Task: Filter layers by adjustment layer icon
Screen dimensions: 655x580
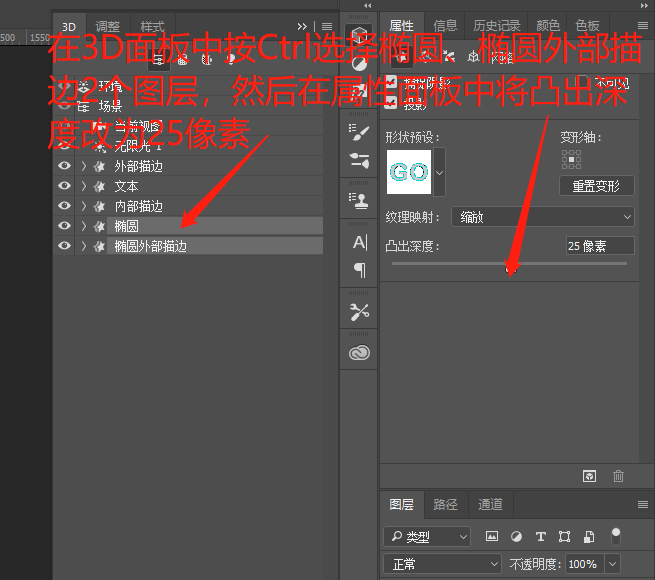Action: point(516,536)
